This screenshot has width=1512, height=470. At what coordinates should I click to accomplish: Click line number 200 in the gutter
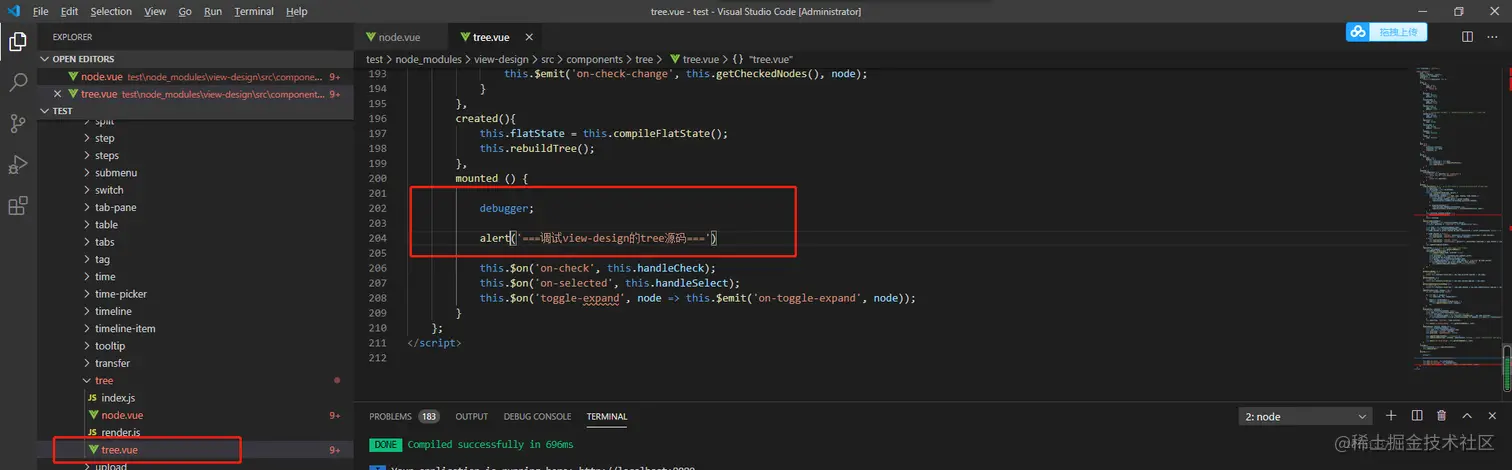point(377,178)
